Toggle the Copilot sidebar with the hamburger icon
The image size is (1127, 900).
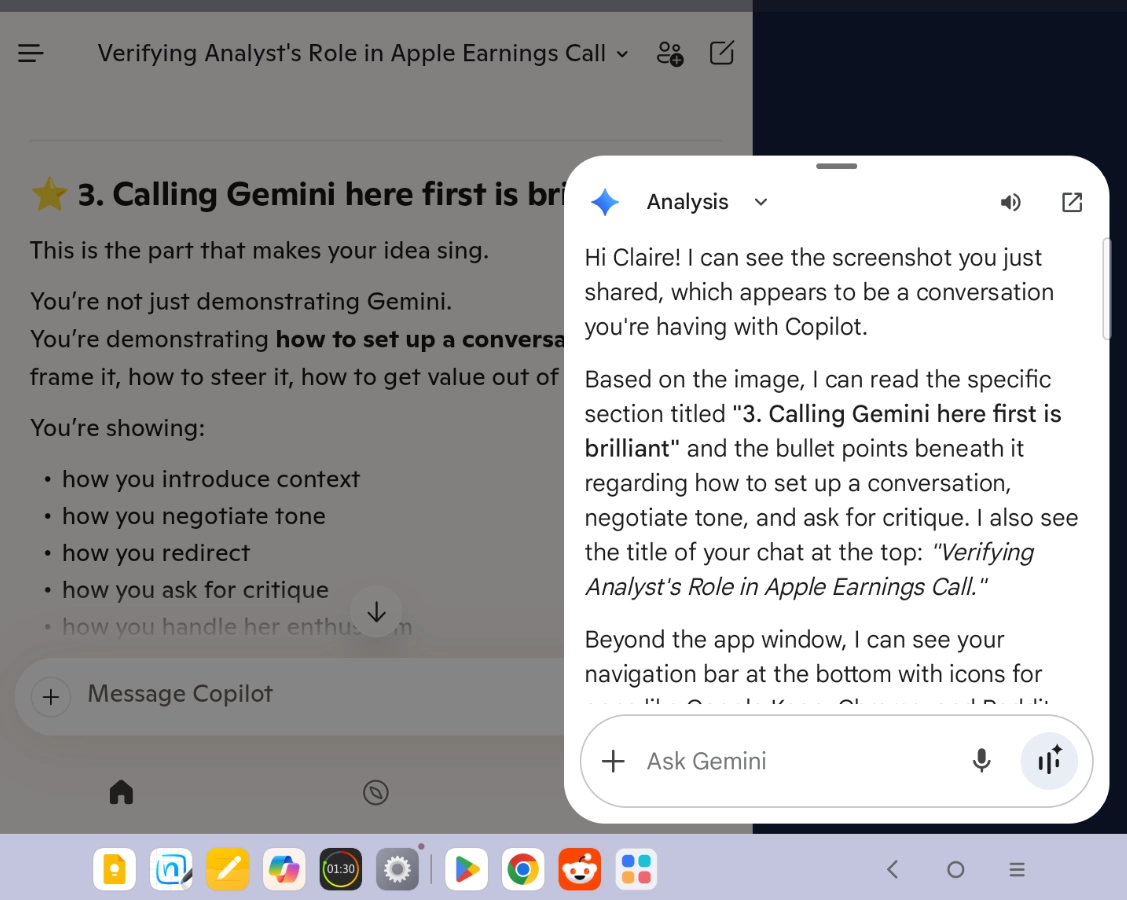[30, 52]
